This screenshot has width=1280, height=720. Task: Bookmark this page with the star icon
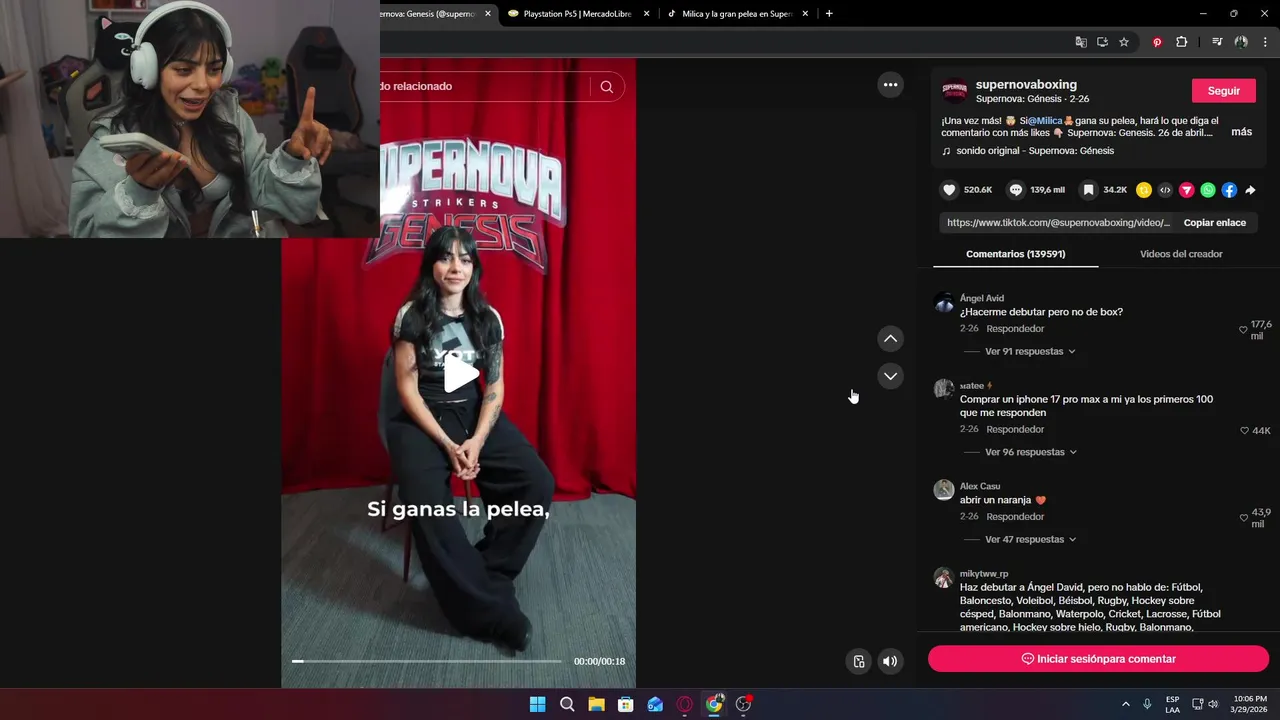tap(1124, 42)
